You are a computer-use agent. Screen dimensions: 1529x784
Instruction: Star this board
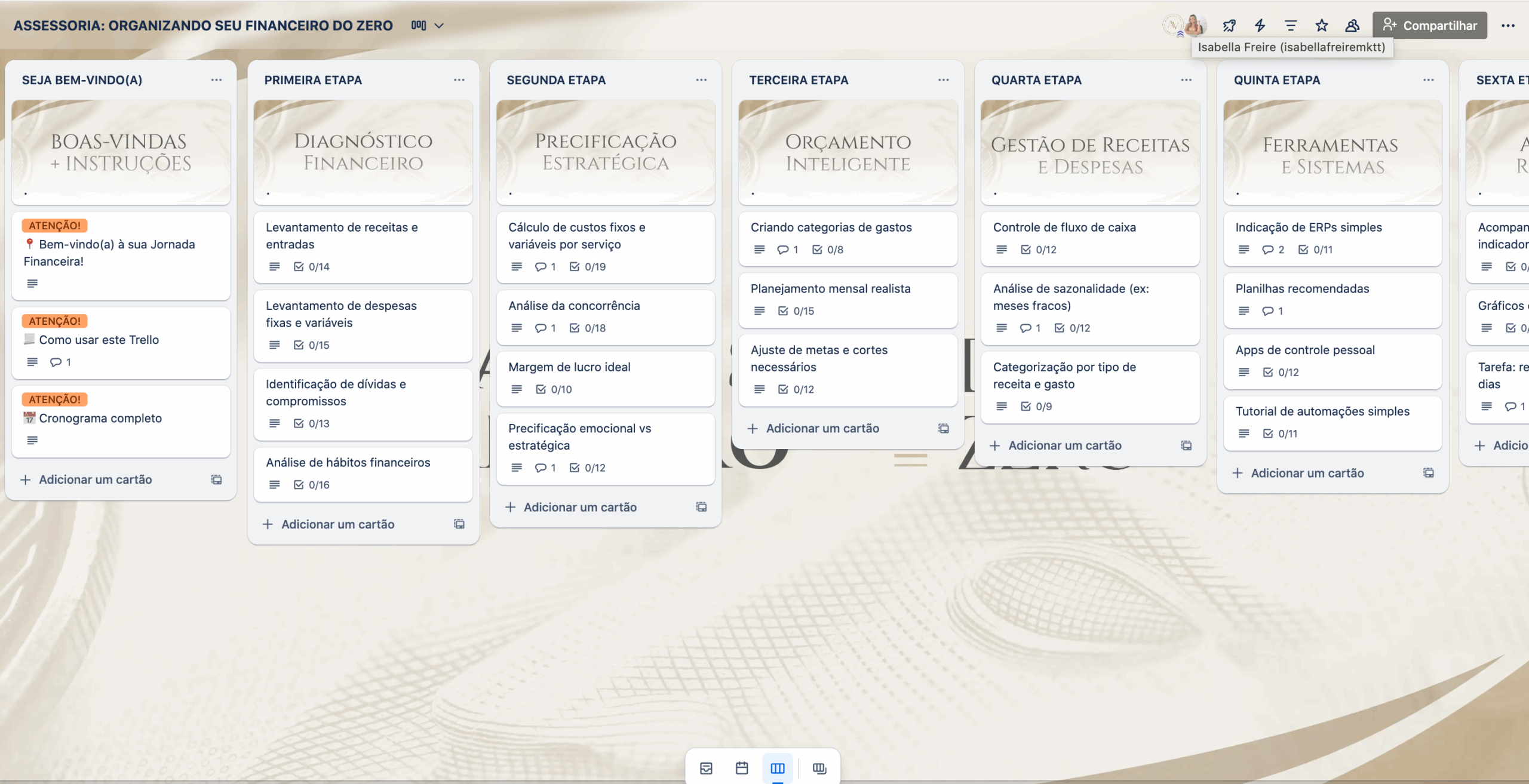tap(1321, 25)
